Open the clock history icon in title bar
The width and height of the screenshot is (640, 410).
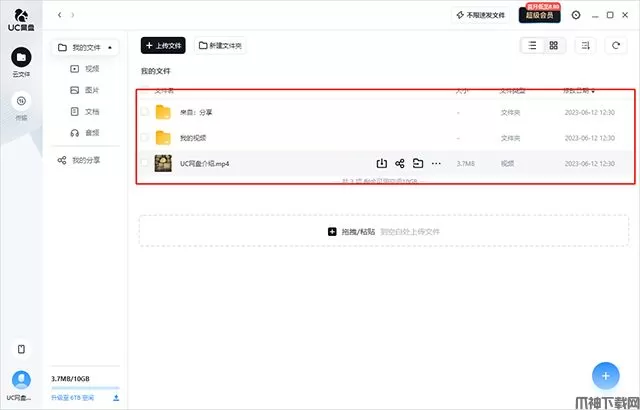(576, 15)
